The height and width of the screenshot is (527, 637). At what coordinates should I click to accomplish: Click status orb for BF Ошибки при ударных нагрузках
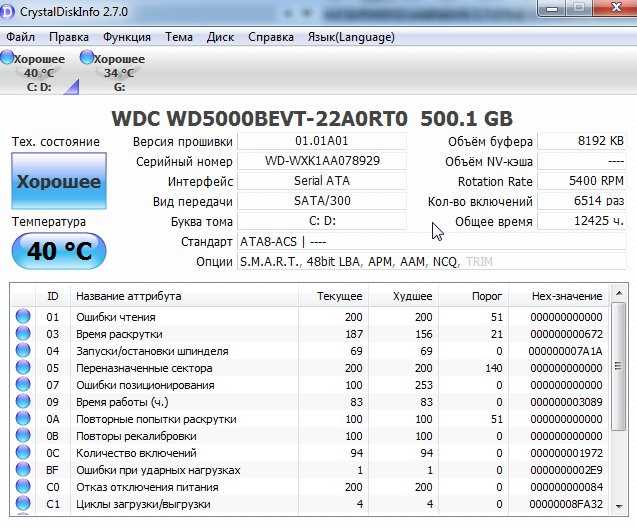click(23, 470)
